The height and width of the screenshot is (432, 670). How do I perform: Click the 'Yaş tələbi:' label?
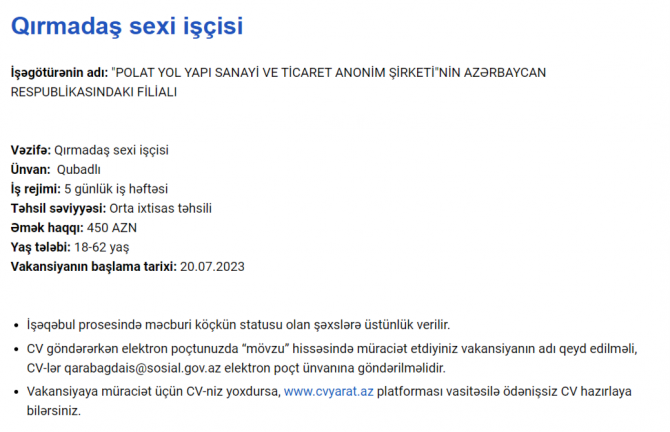pyautogui.click(x=40, y=247)
